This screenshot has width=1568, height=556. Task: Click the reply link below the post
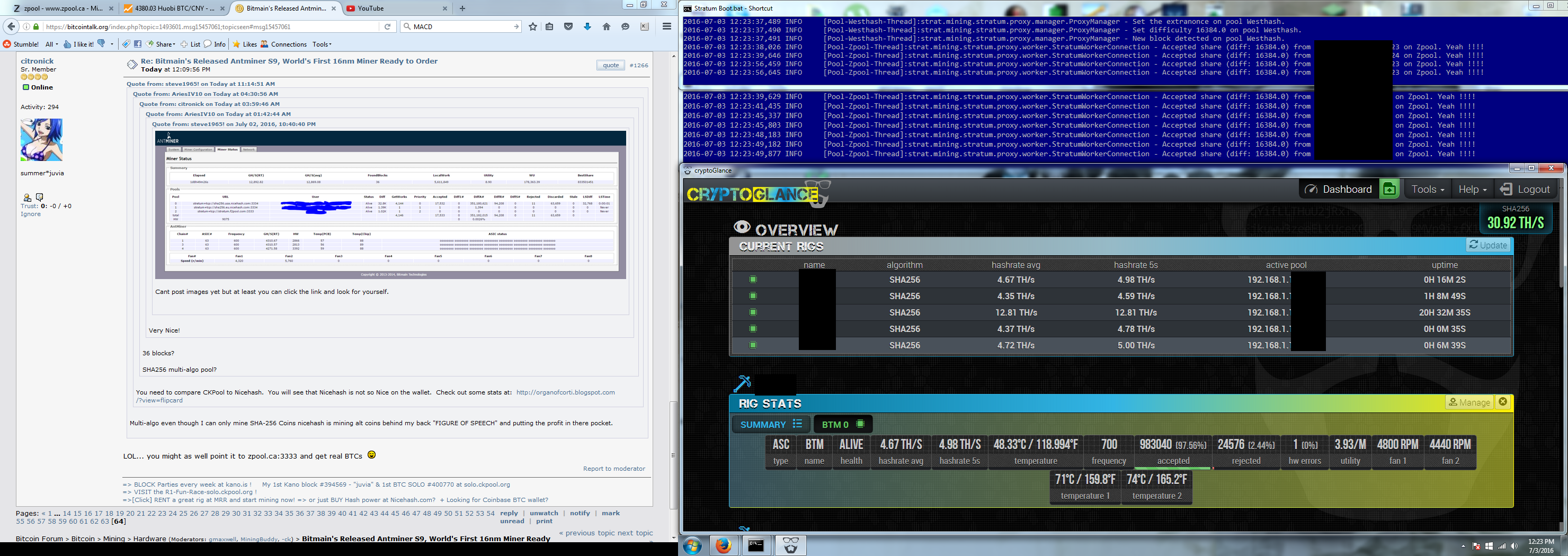click(509, 513)
